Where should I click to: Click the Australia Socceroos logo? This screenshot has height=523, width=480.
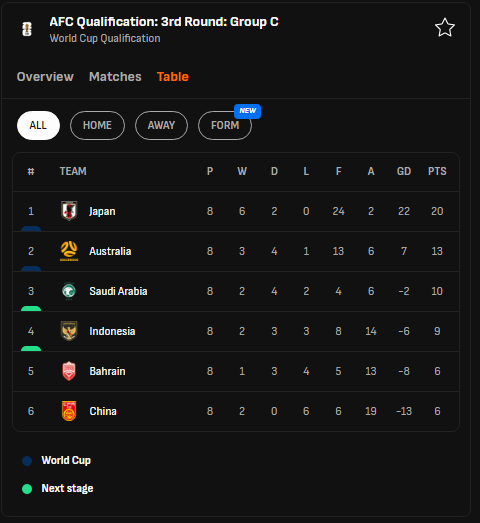69,251
